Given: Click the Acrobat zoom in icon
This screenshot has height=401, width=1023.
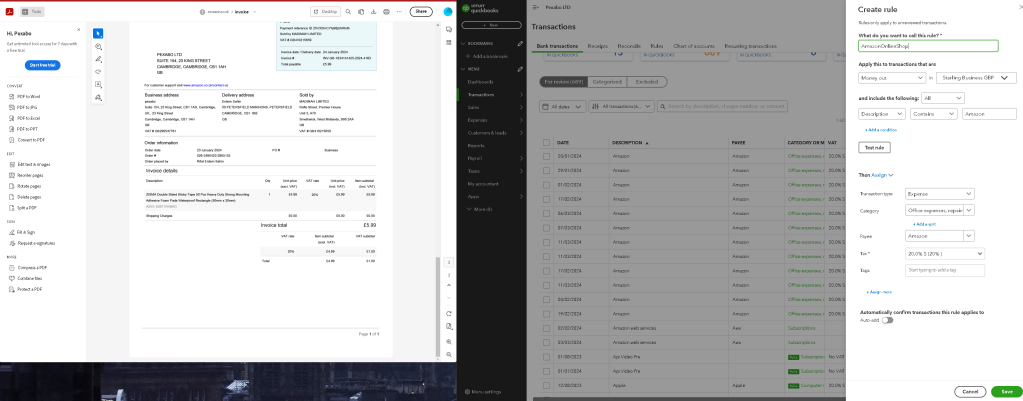Looking at the screenshot, I should coord(449,341).
